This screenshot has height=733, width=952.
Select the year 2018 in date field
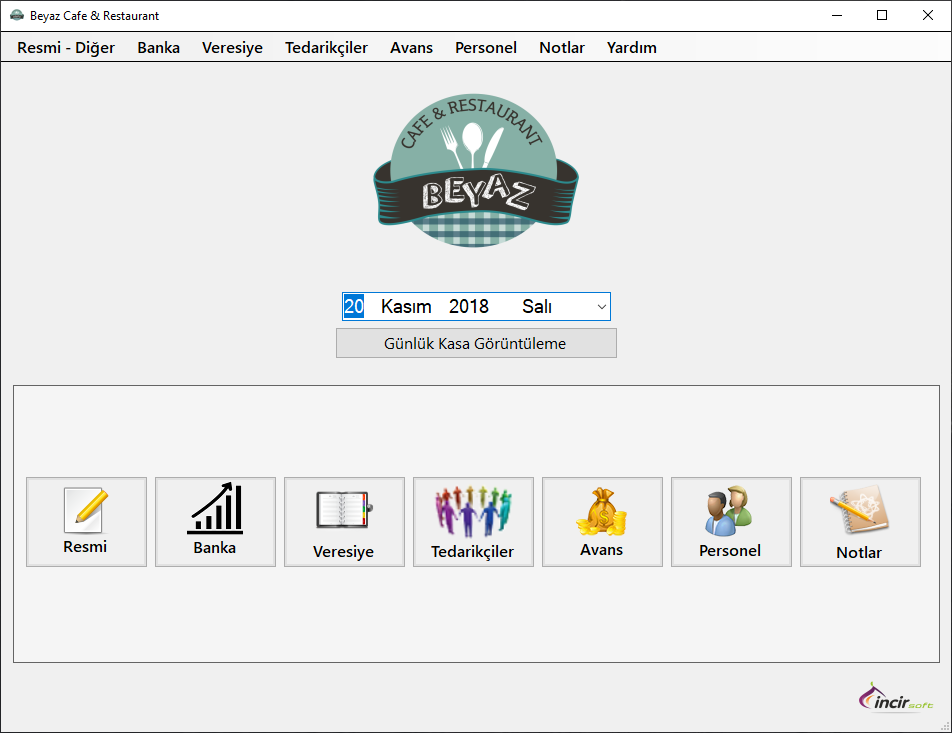(x=469, y=306)
